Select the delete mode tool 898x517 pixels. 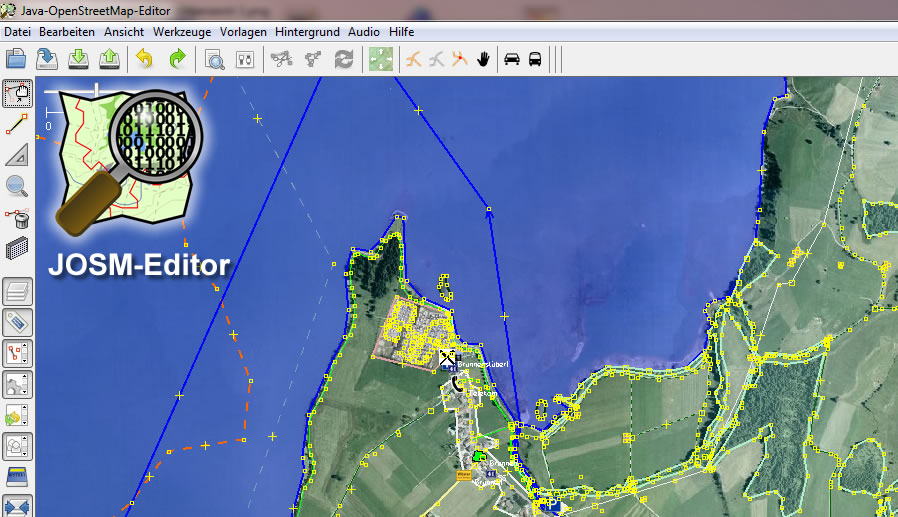point(17,217)
